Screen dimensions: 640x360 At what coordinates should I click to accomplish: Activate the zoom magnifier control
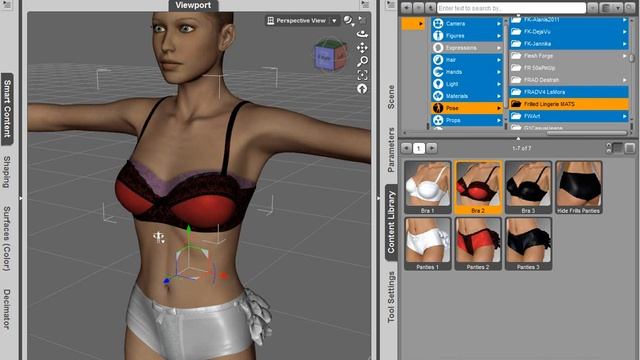click(x=362, y=62)
